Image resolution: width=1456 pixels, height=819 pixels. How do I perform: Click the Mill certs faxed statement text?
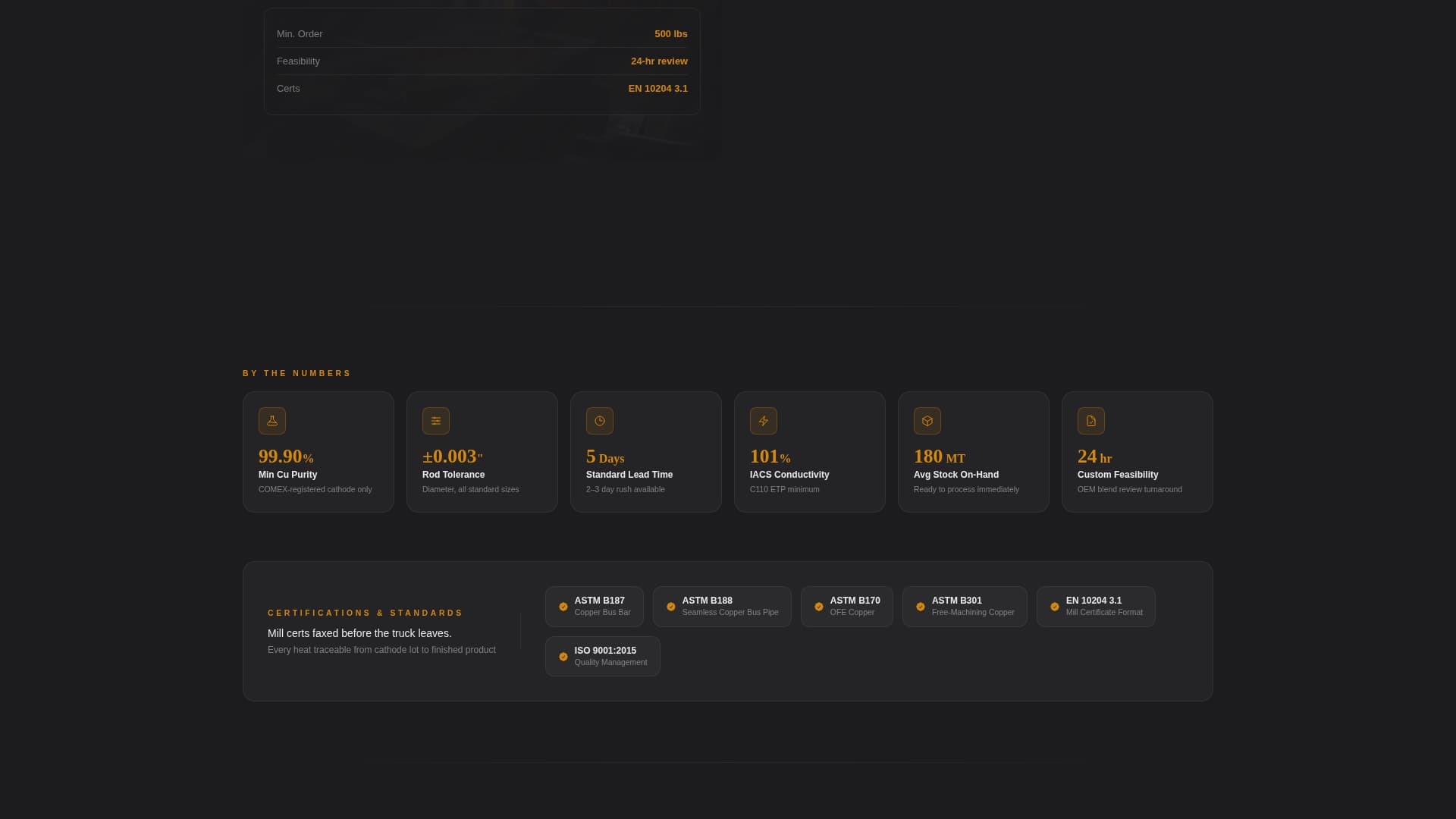tap(359, 633)
